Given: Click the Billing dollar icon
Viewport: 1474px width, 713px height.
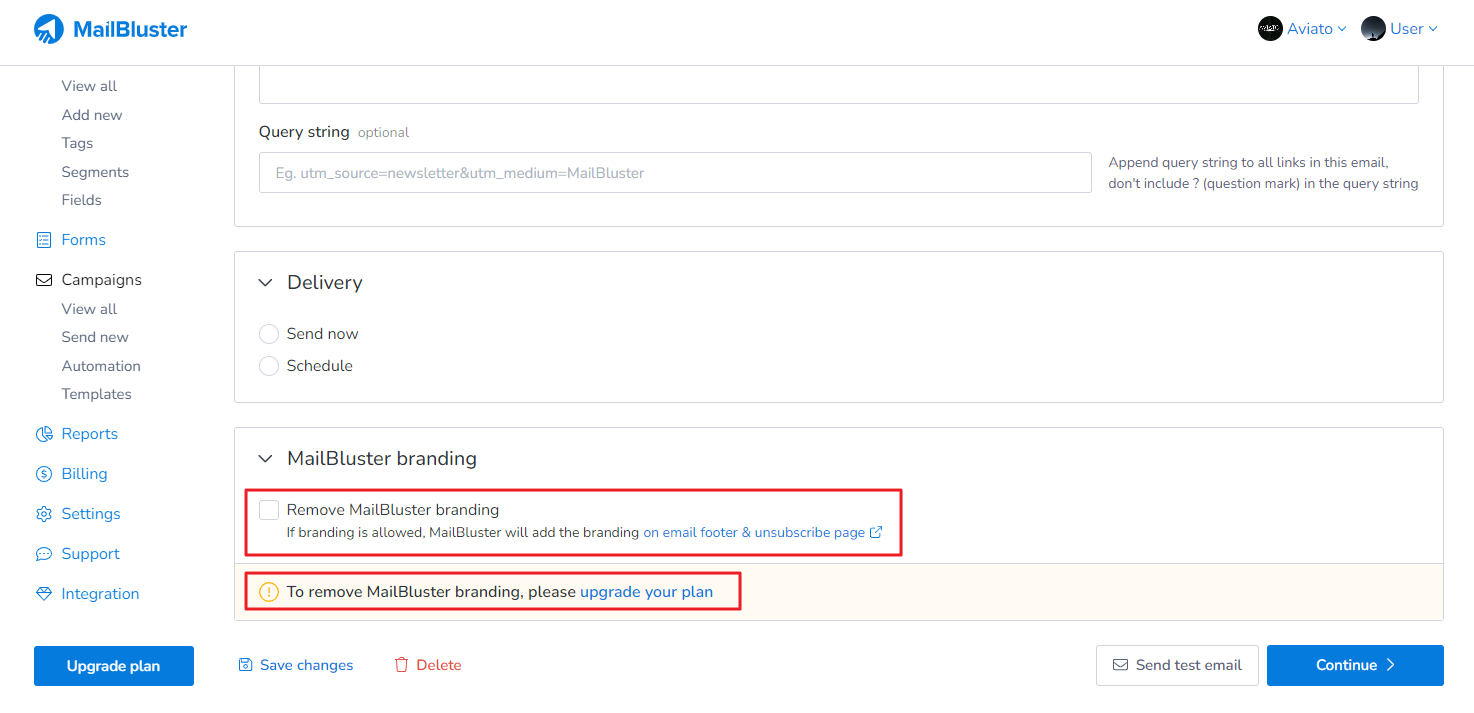Looking at the screenshot, I should click(44, 474).
